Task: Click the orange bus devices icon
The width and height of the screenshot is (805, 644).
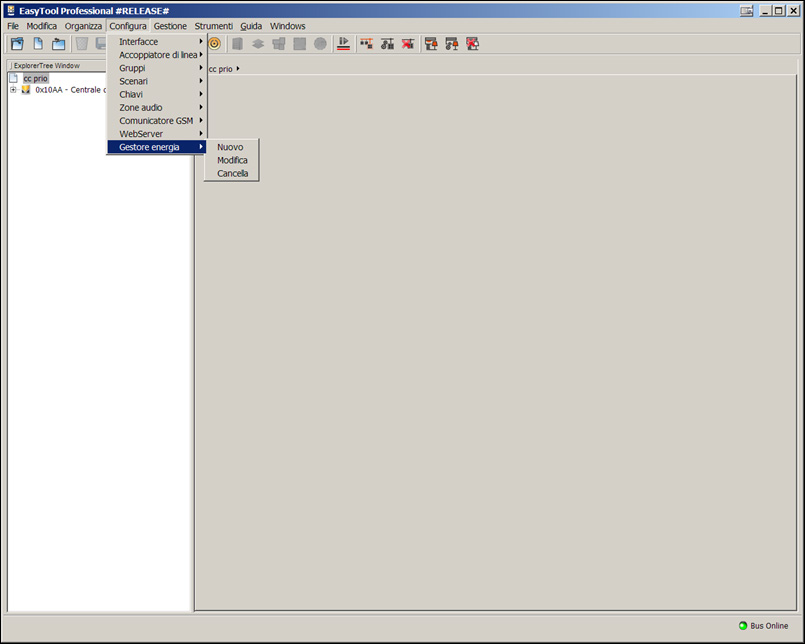Action: tap(367, 44)
